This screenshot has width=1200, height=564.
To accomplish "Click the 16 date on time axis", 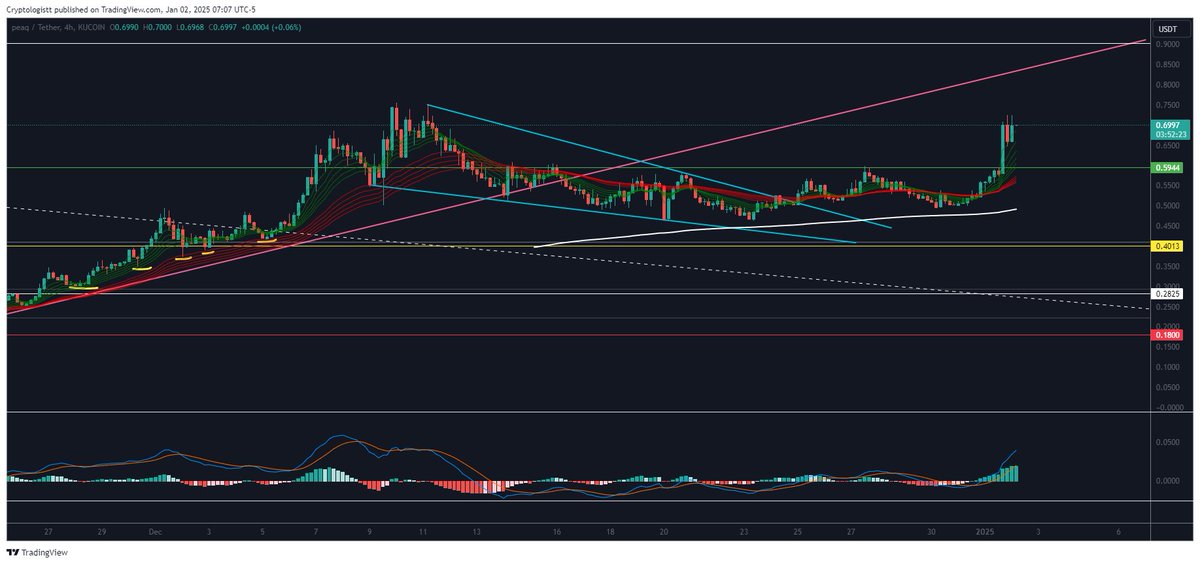I will [x=555, y=534].
